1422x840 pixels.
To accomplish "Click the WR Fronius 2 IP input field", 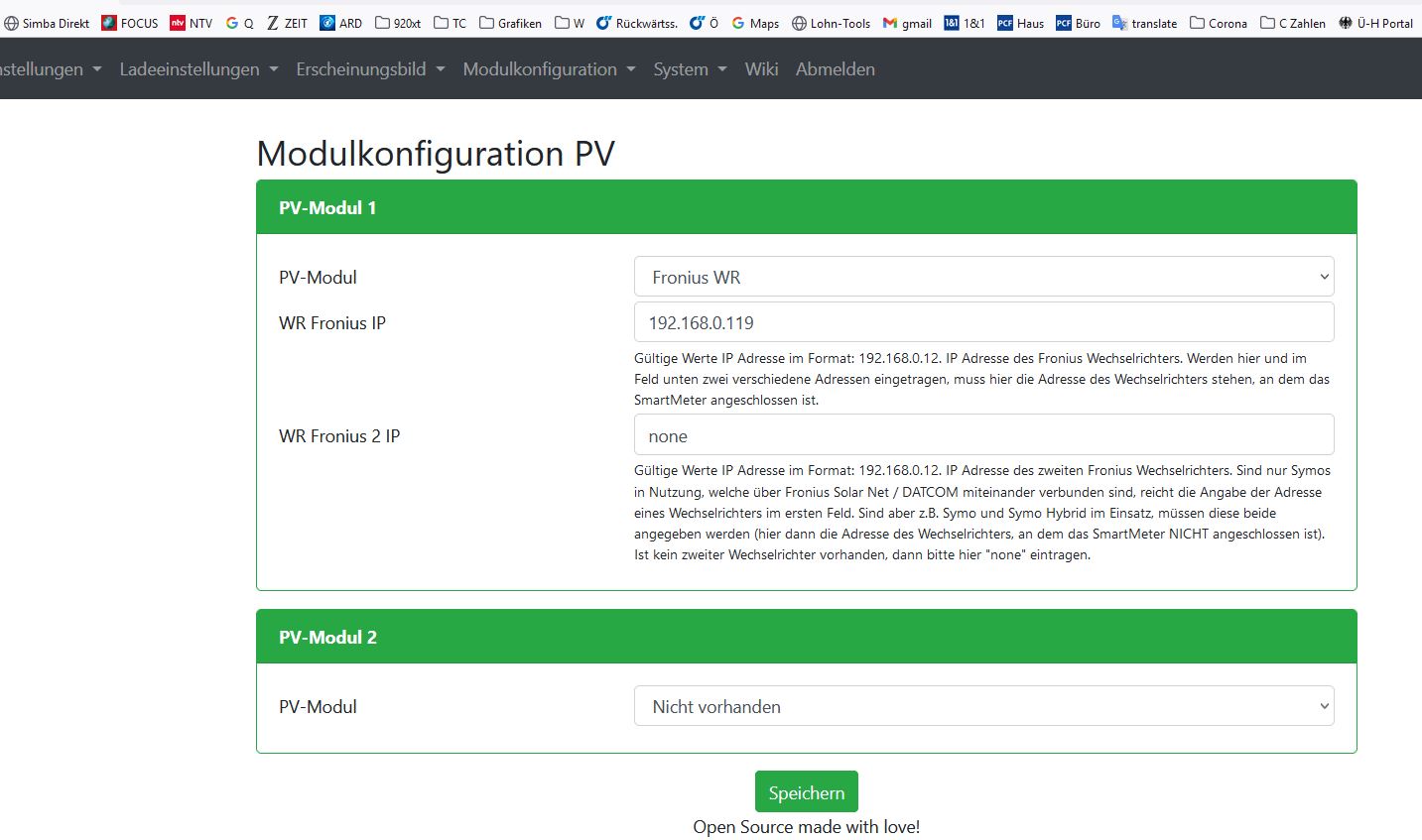I will click(x=983, y=435).
